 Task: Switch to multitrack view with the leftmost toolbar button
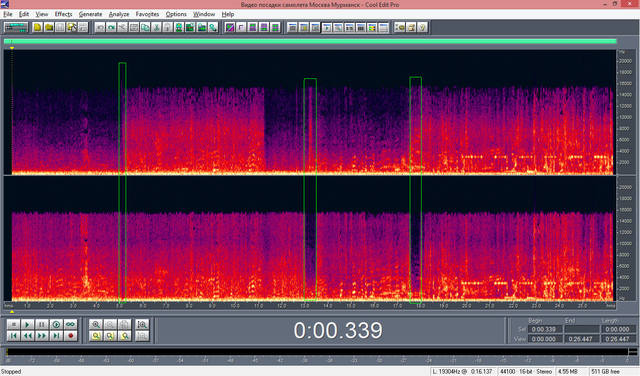point(16,27)
